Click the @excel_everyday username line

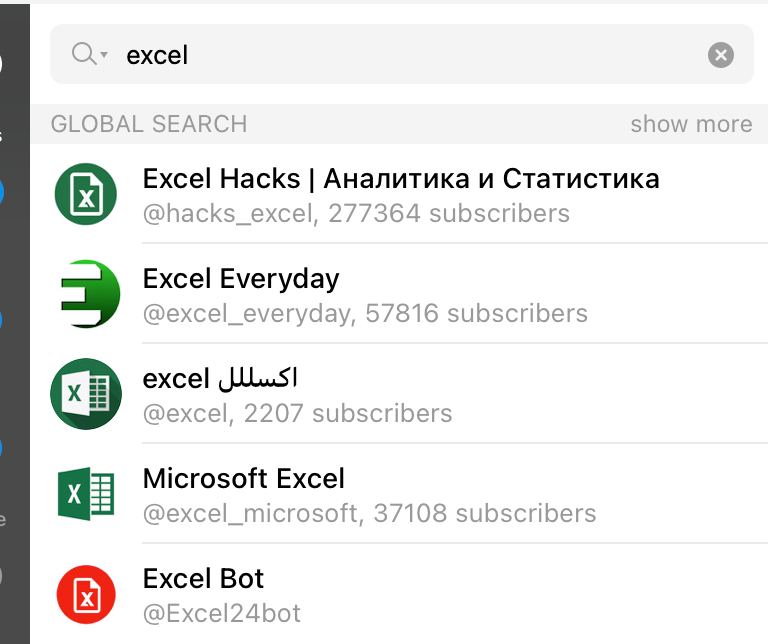click(x=365, y=313)
